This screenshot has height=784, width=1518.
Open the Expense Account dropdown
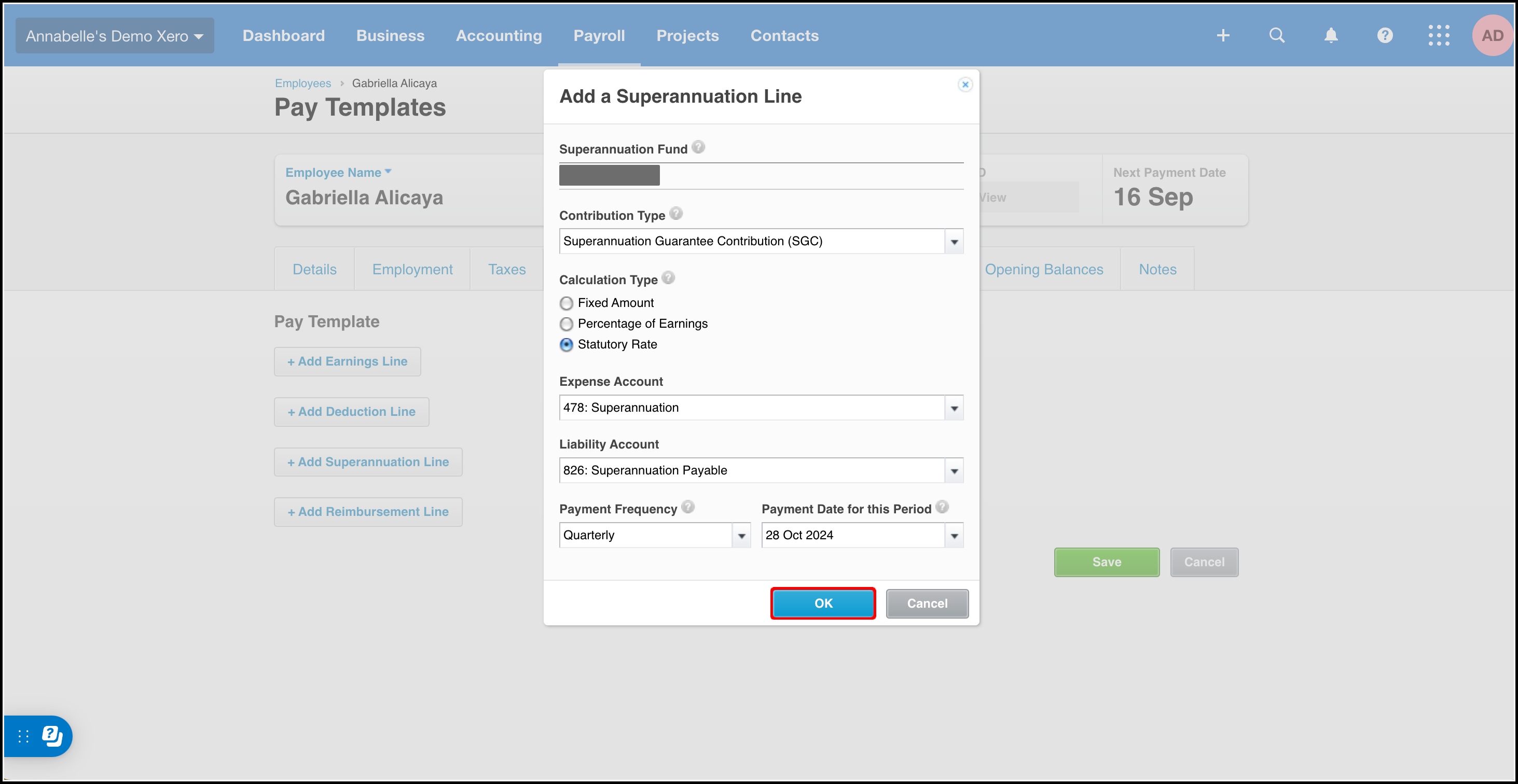point(954,408)
